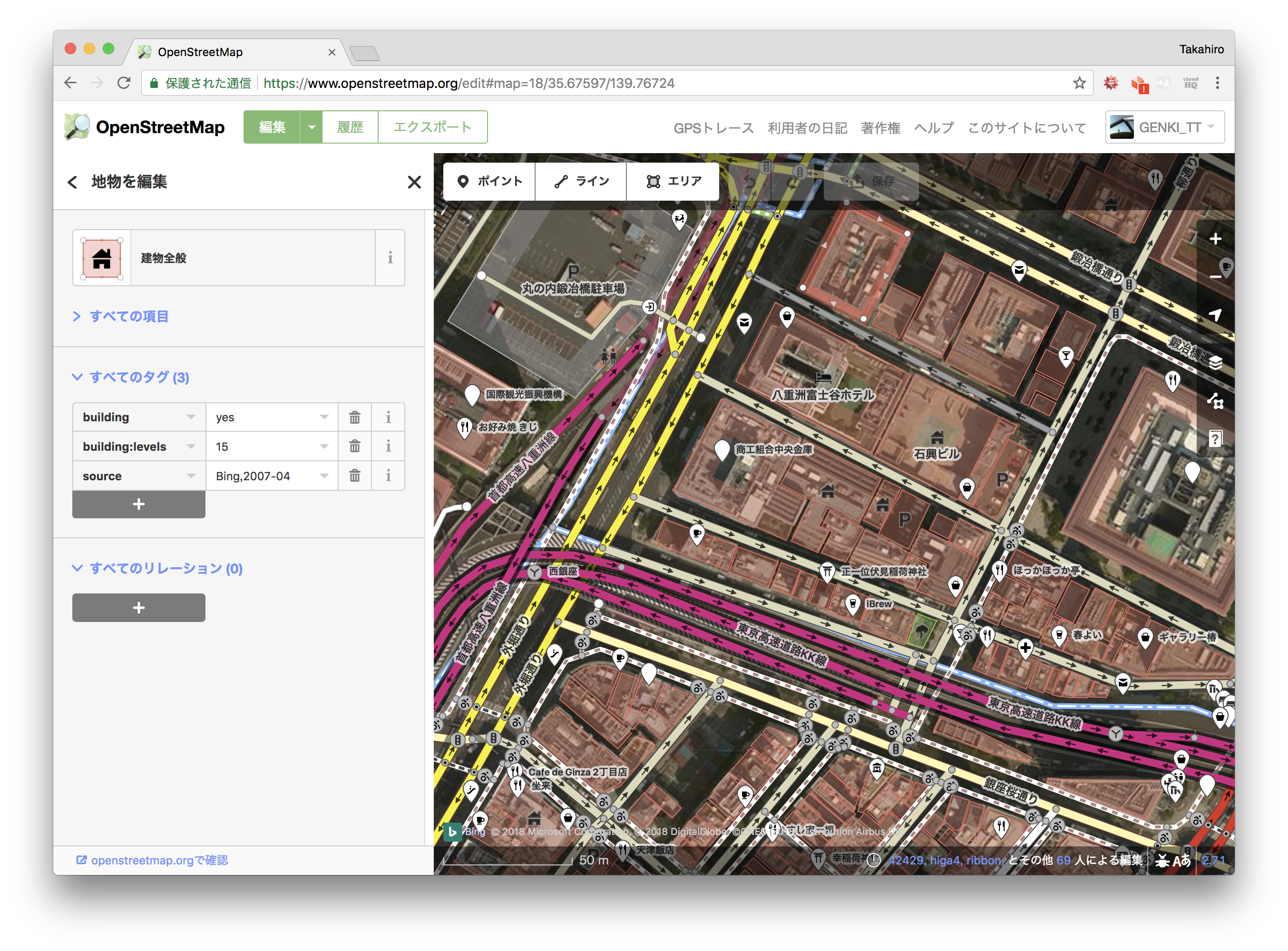Show info for the building tag
This screenshot has height=951, width=1288.
[x=388, y=417]
